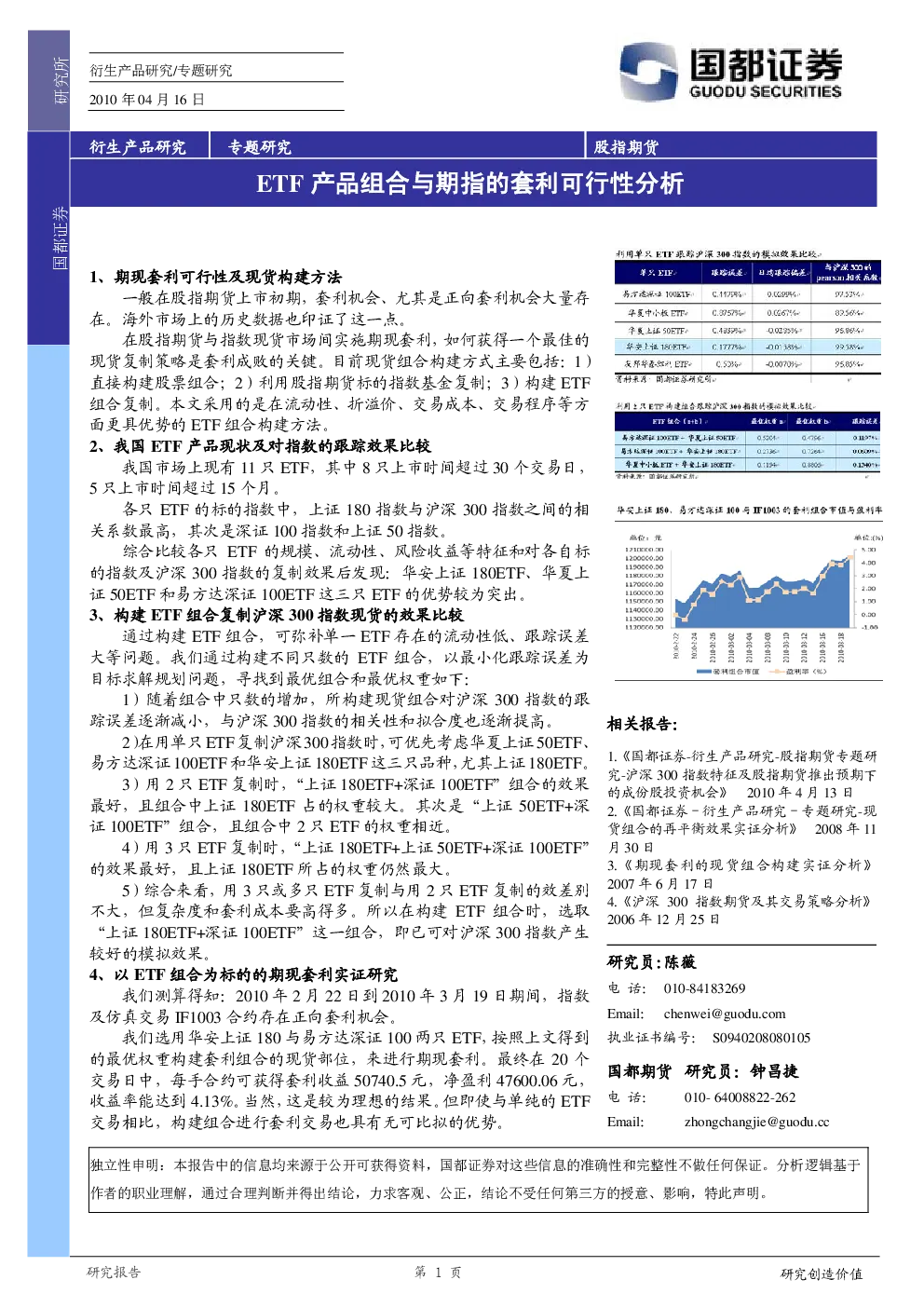924x1307 pixels.
Task: Click footer text '研究报告'
Action: tap(114, 1273)
